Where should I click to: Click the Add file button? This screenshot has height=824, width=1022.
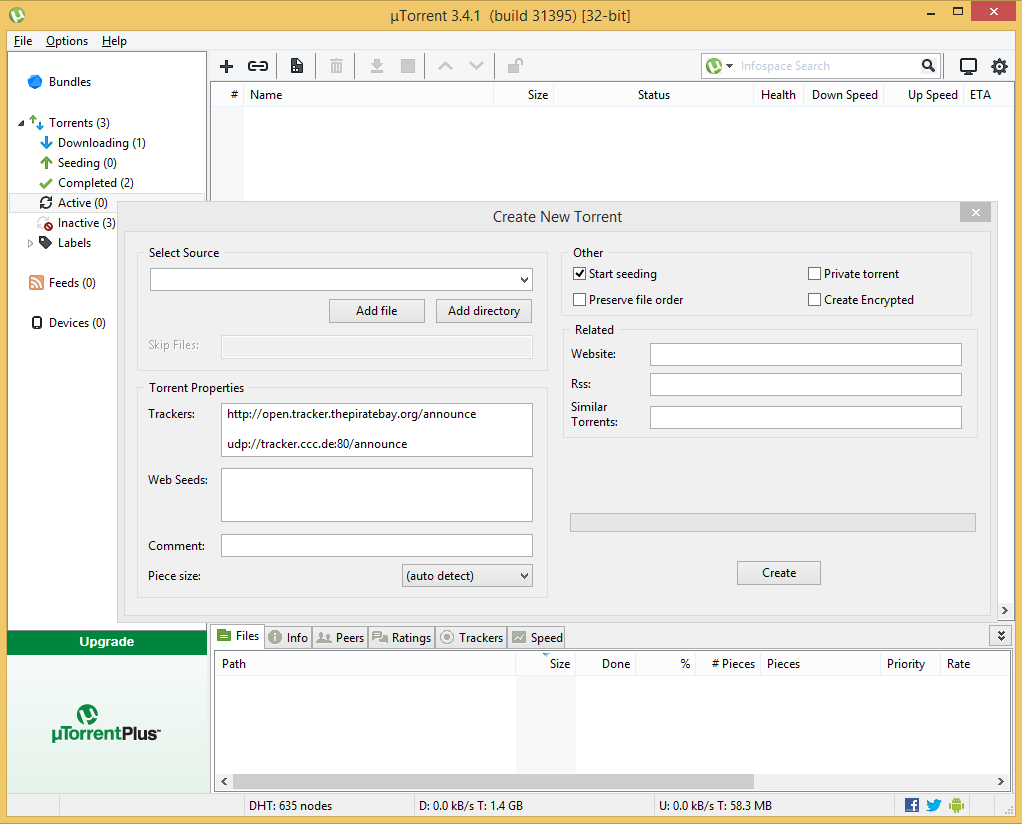point(377,311)
